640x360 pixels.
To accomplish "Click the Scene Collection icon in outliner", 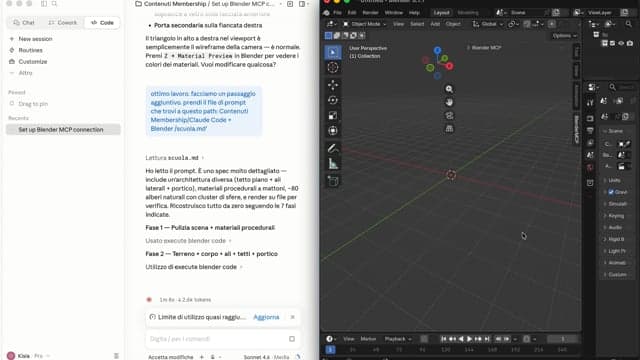I will 596,35.
